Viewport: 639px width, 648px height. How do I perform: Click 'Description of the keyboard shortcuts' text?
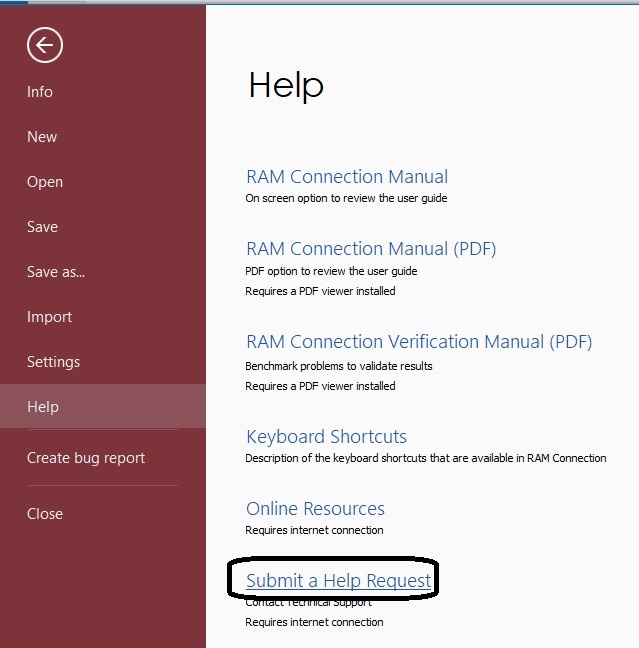coord(426,458)
